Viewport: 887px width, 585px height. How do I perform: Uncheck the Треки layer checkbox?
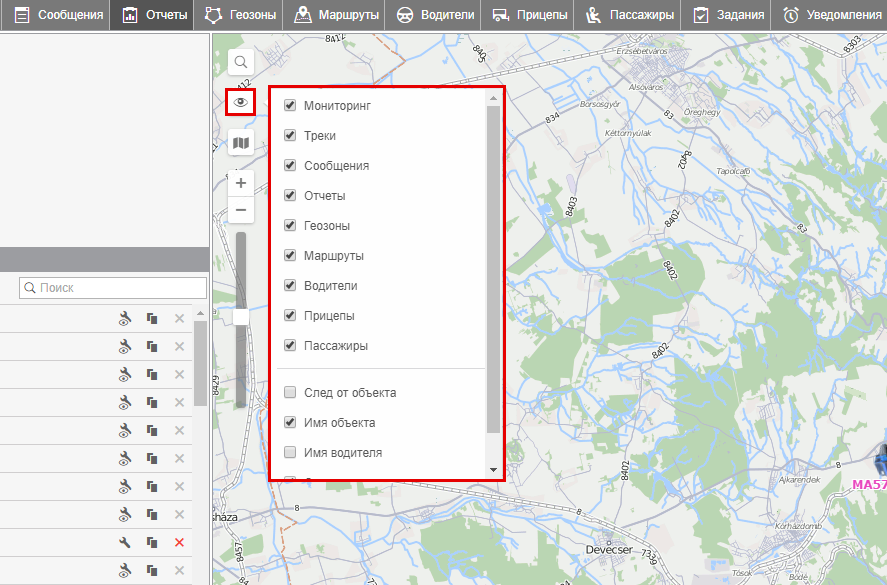click(290, 135)
